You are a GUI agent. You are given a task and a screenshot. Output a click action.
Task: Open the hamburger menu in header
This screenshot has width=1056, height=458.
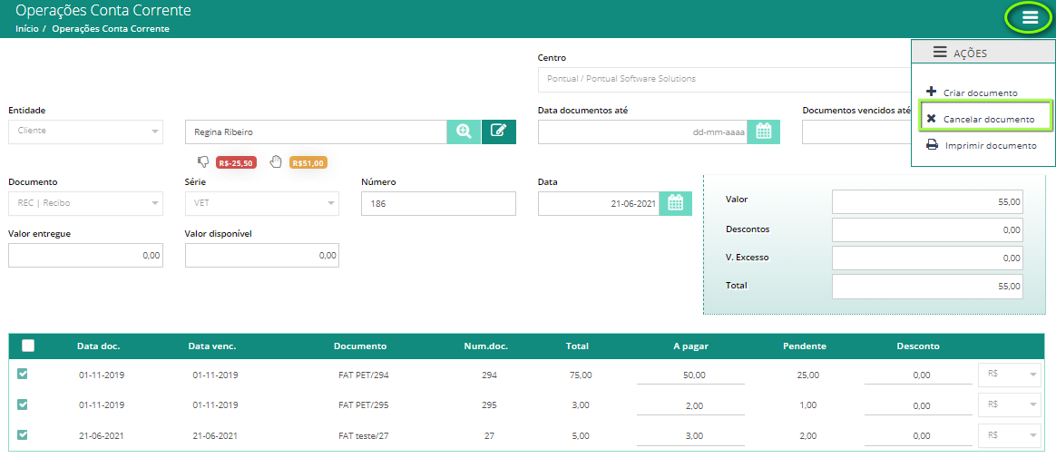pyautogui.click(x=1030, y=18)
